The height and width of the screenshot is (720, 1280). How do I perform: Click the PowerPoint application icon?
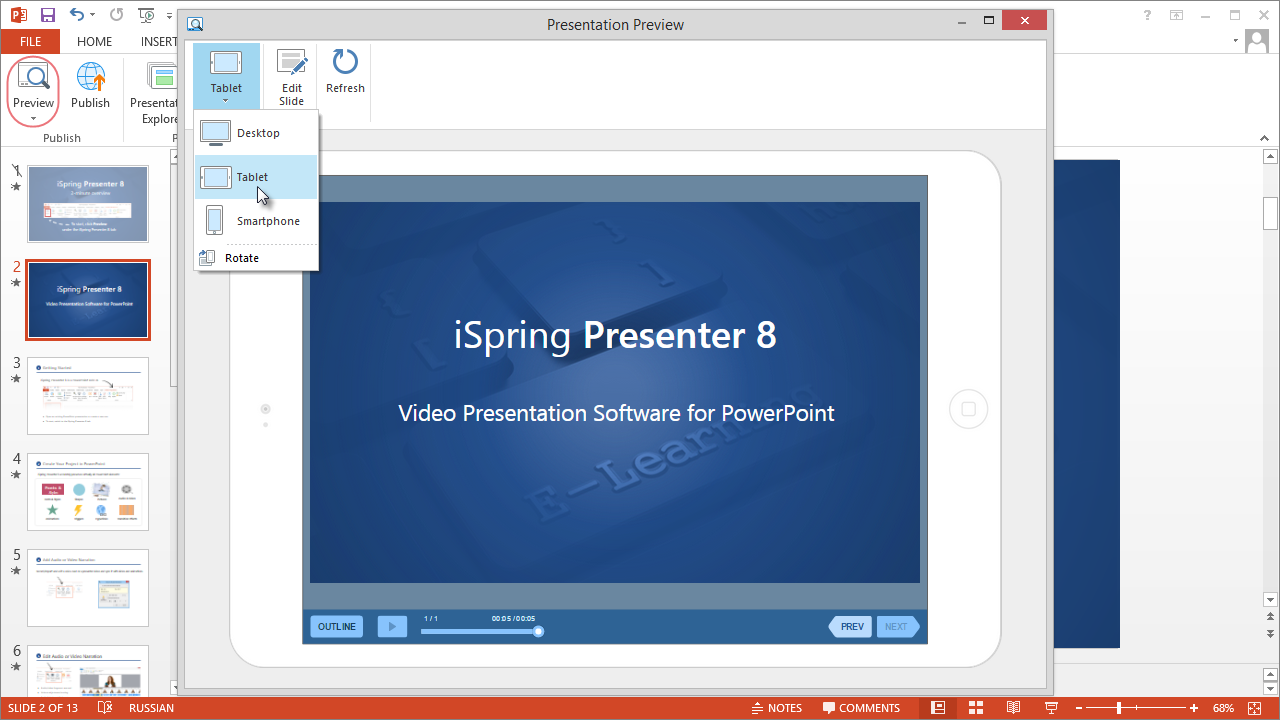click(18, 15)
